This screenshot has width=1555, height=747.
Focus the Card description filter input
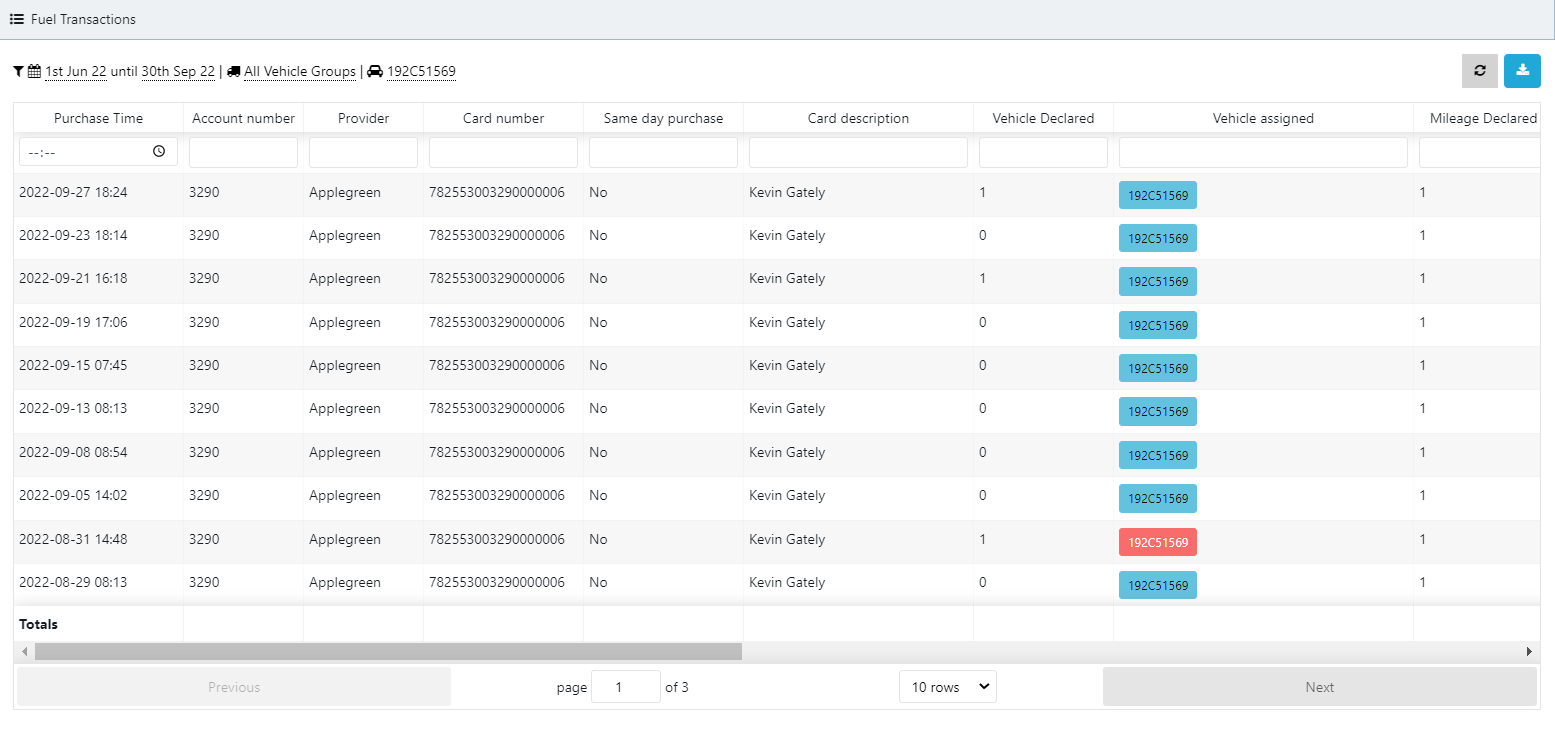coord(859,152)
